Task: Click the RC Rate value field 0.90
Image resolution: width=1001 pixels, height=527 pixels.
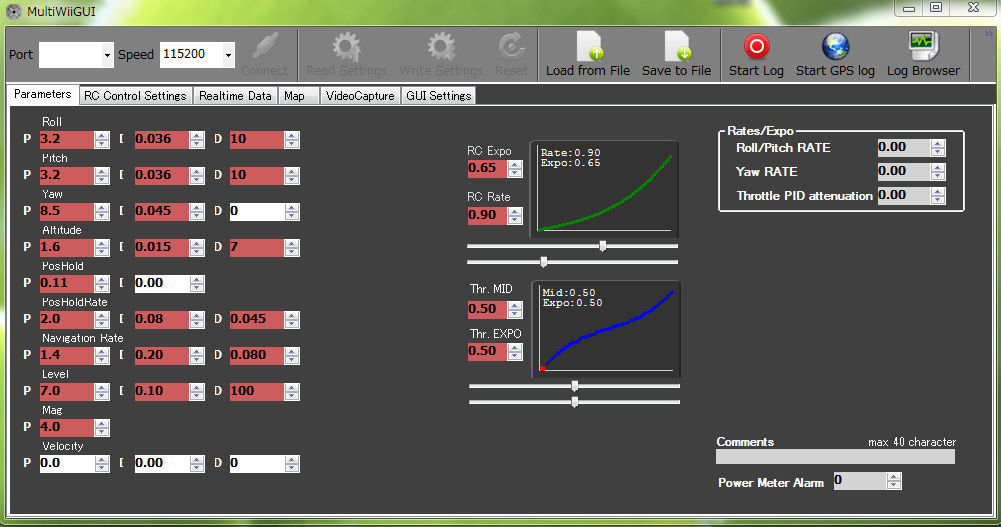Action: tap(487, 215)
